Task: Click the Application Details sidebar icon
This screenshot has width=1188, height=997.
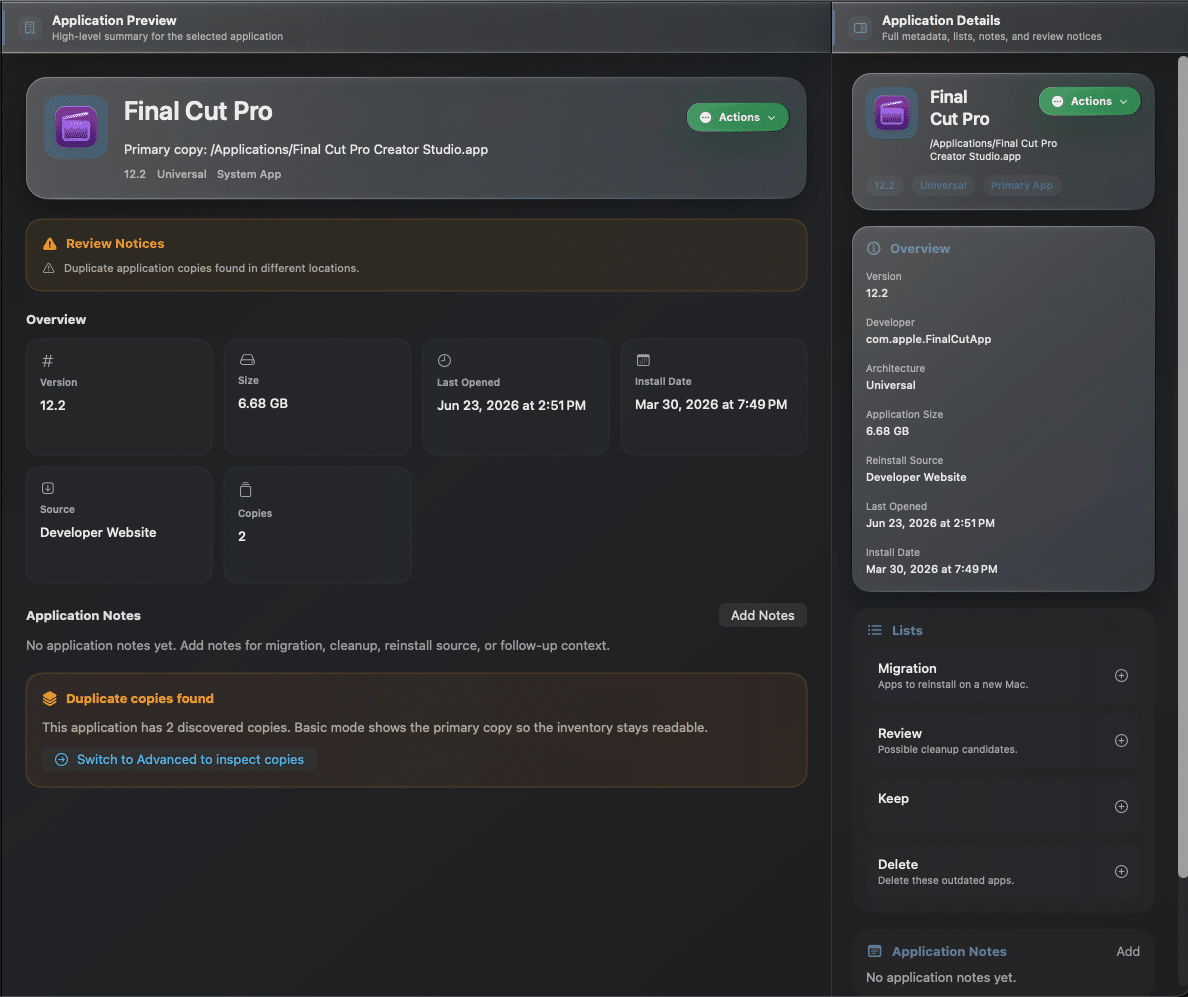Action: tap(860, 28)
